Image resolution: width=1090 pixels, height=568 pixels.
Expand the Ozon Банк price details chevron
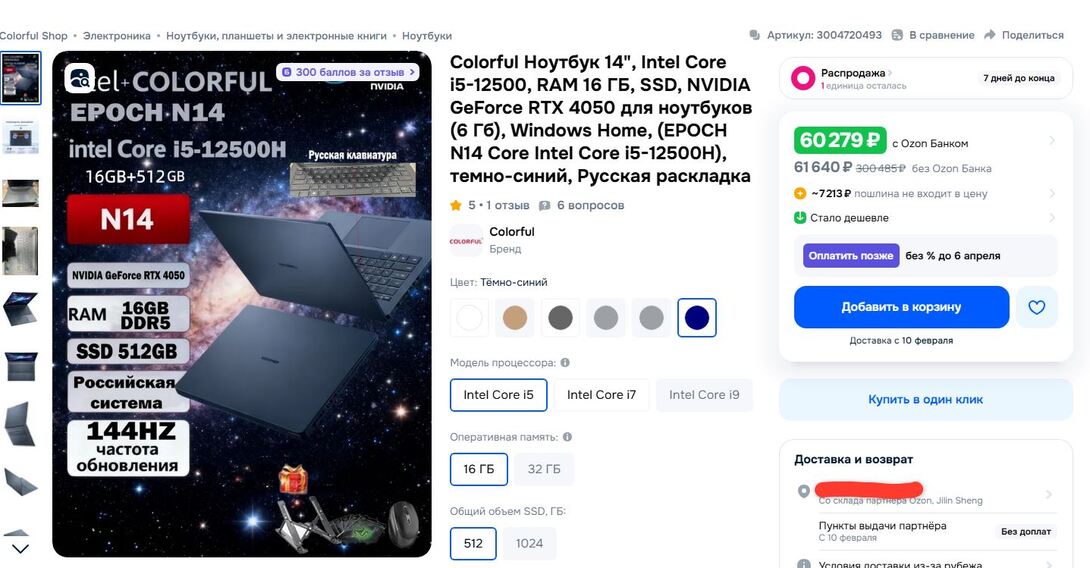(x=1052, y=141)
